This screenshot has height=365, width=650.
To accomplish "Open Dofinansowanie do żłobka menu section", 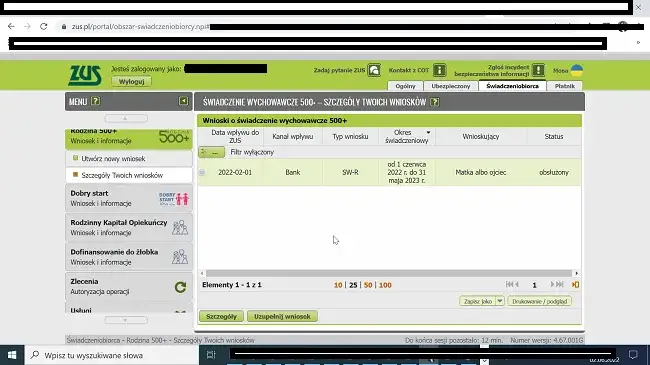I will (x=129, y=257).
